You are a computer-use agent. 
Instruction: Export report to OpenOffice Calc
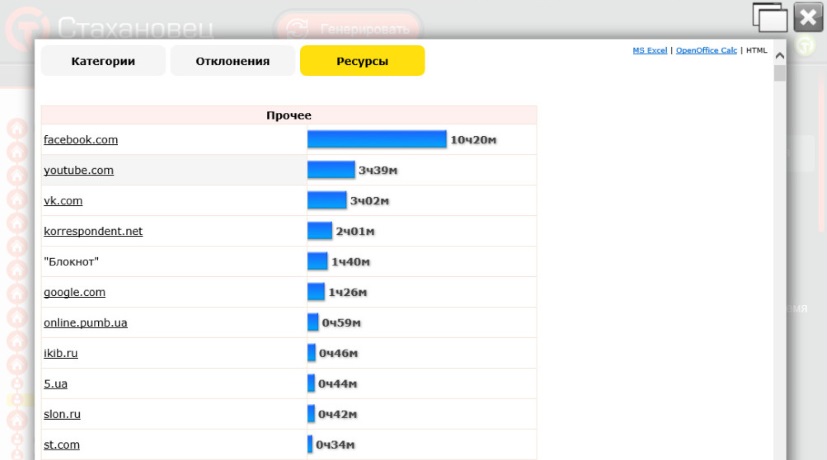[706, 50]
